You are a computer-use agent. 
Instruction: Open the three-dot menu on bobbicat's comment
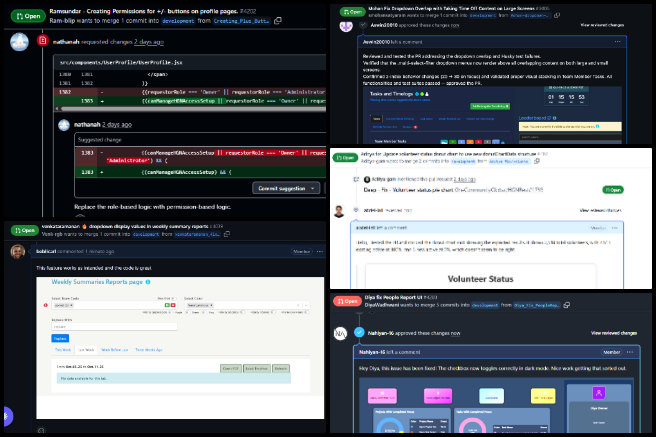318,250
